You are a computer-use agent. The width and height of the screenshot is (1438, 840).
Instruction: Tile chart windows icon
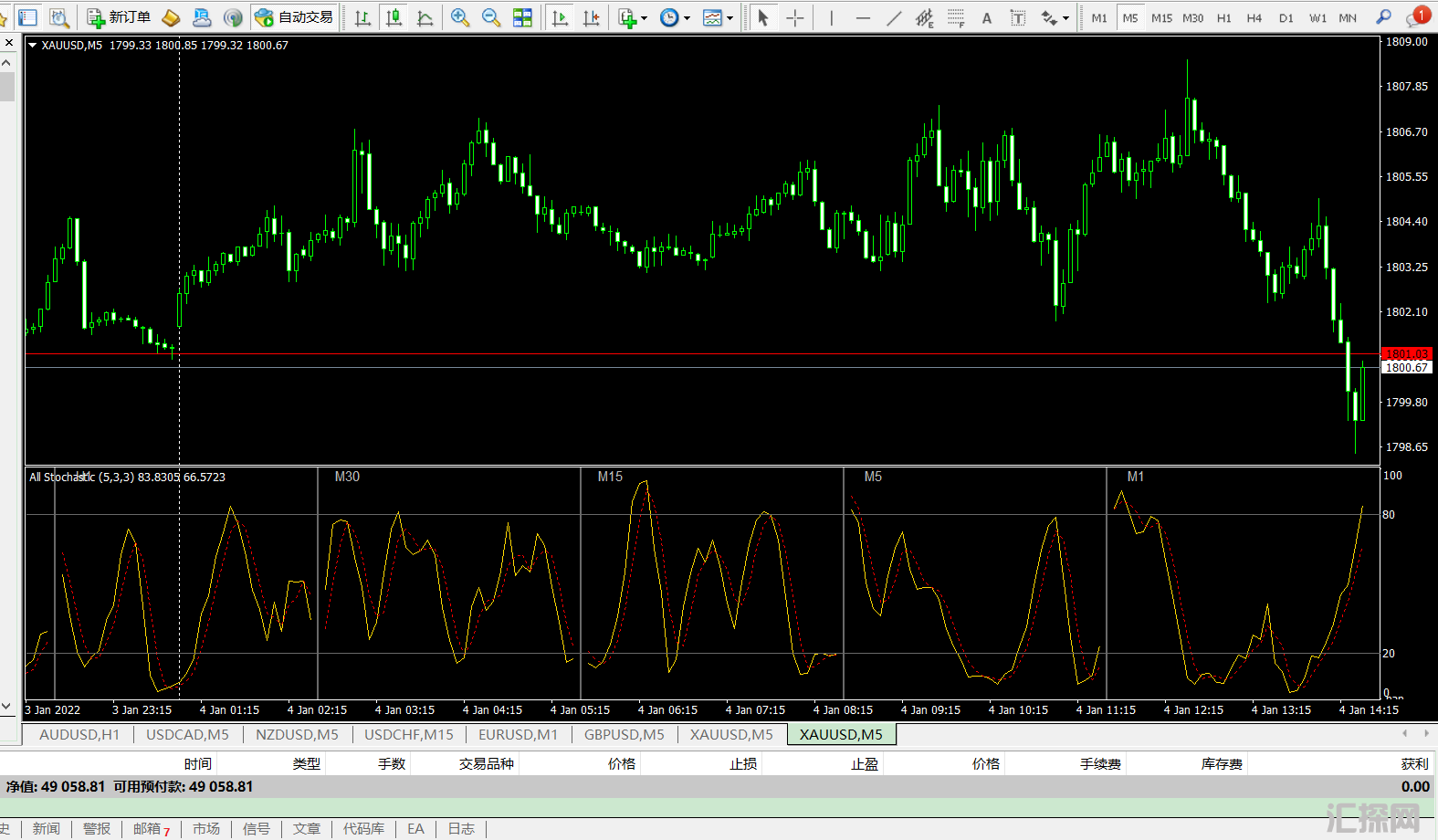(522, 17)
